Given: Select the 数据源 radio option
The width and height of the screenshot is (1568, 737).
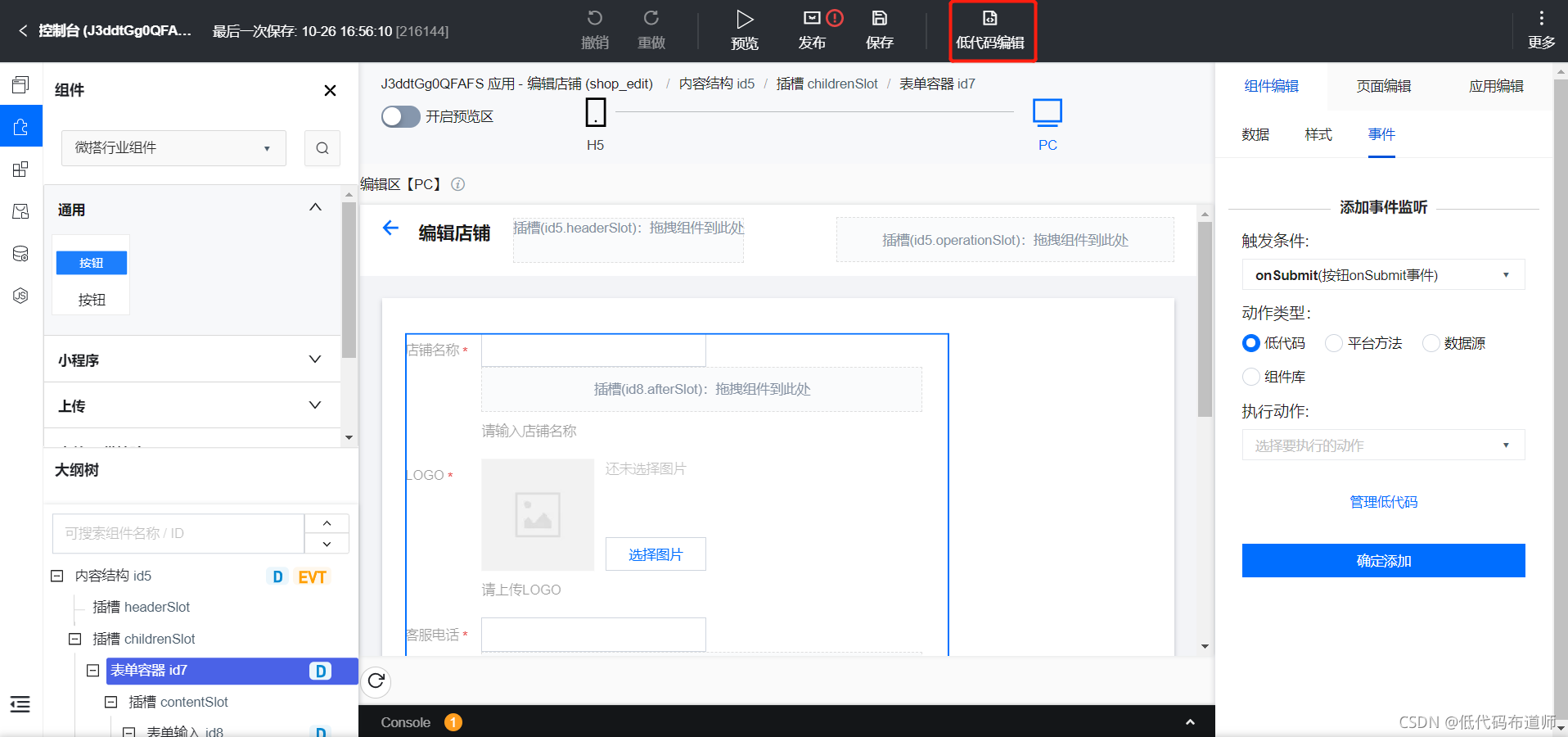Looking at the screenshot, I should click(x=1431, y=343).
